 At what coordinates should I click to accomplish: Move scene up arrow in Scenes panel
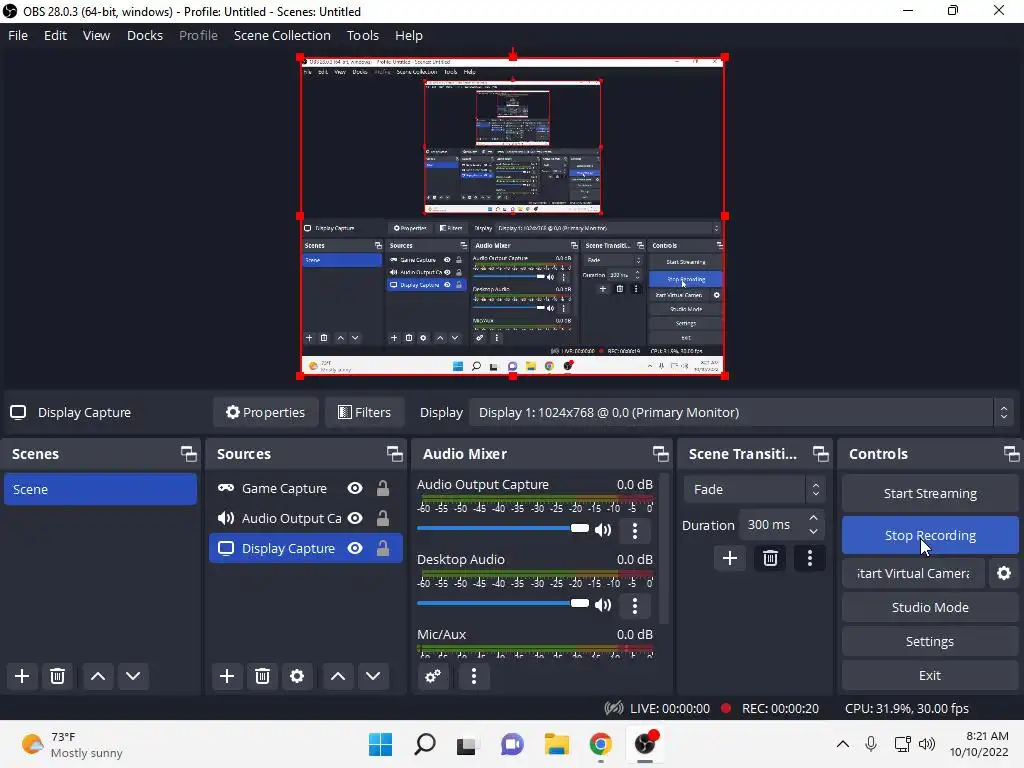coord(98,676)
